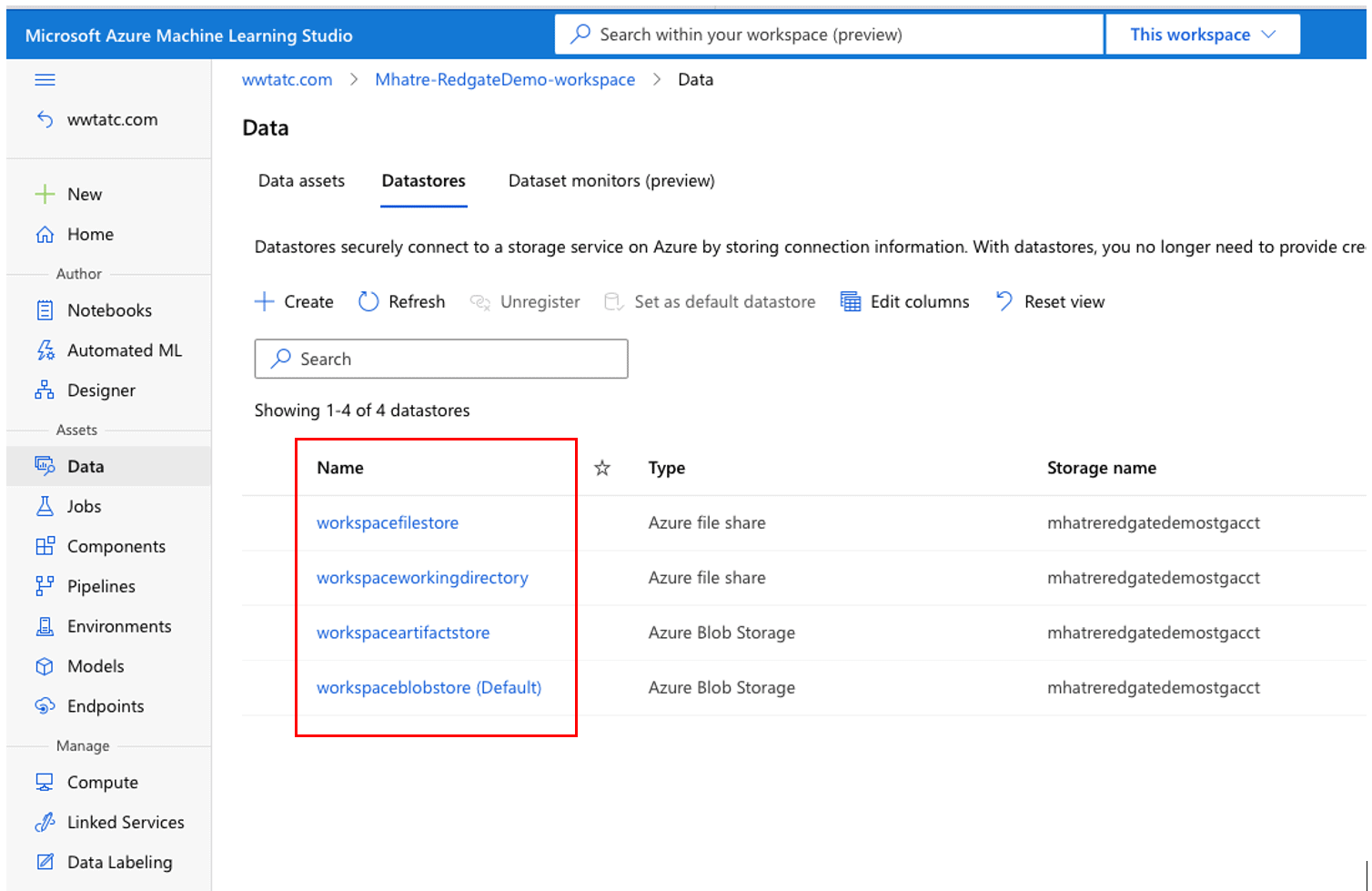Click the magnifier icon in workspace search bar
The height and width of the screenshot is (891, 1372).
[x=580, y=35]
